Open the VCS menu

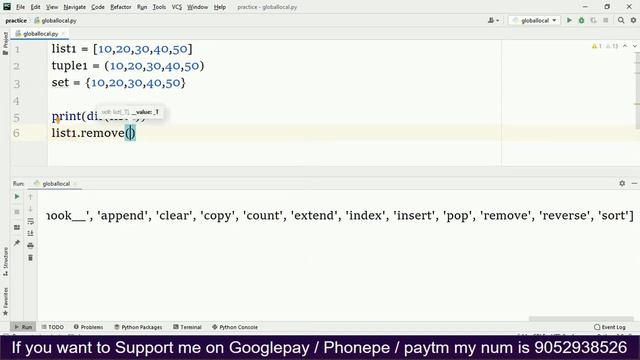pyautogui.click(x=177, y=7)
